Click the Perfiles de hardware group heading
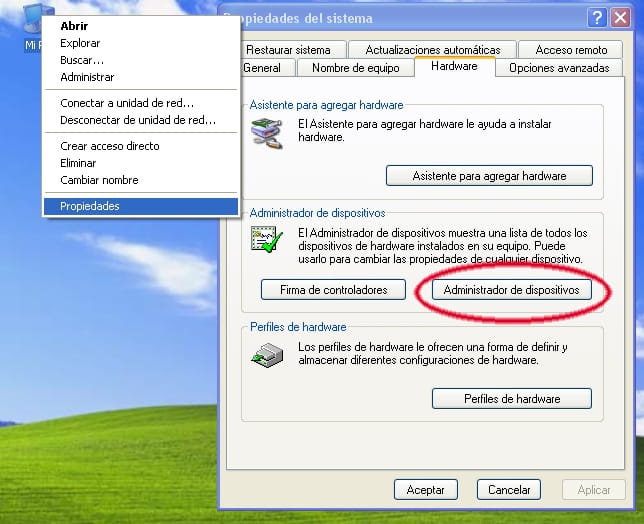This screenshot has height=524, width=644. click(298, 327)
